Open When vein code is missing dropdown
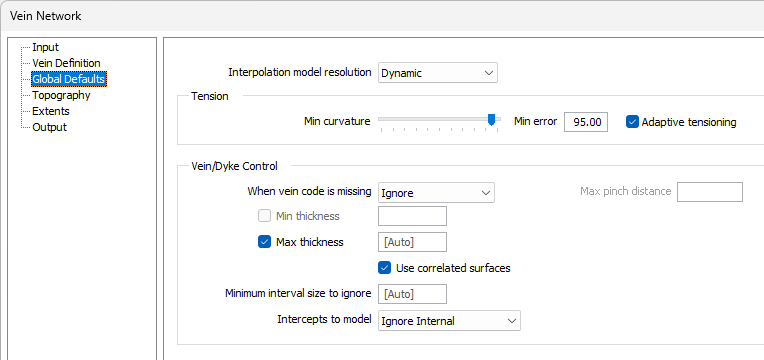Image resolution: width=764 pixels, height=360 pixels. click(436, 193)
